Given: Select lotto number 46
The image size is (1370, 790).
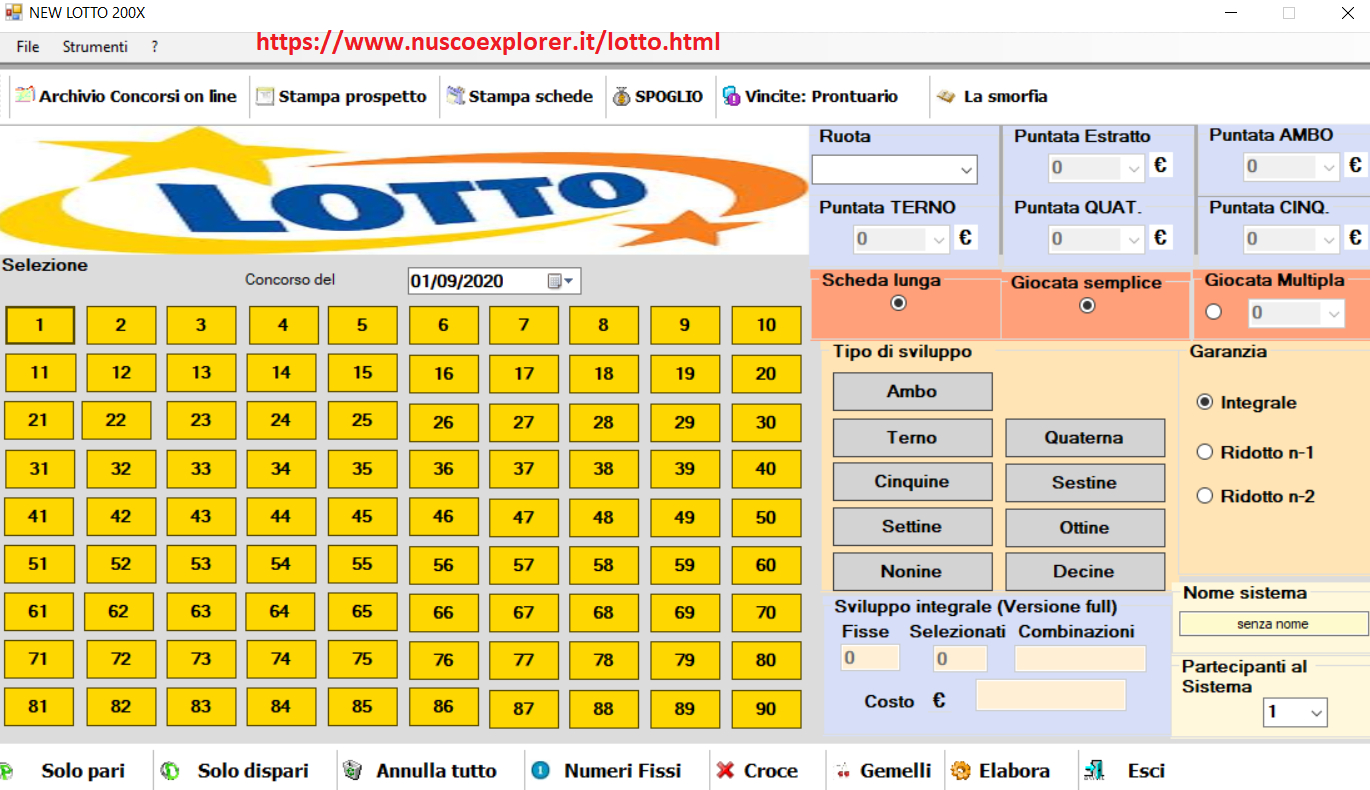Looking at the screenshot, I should [443, 516].
